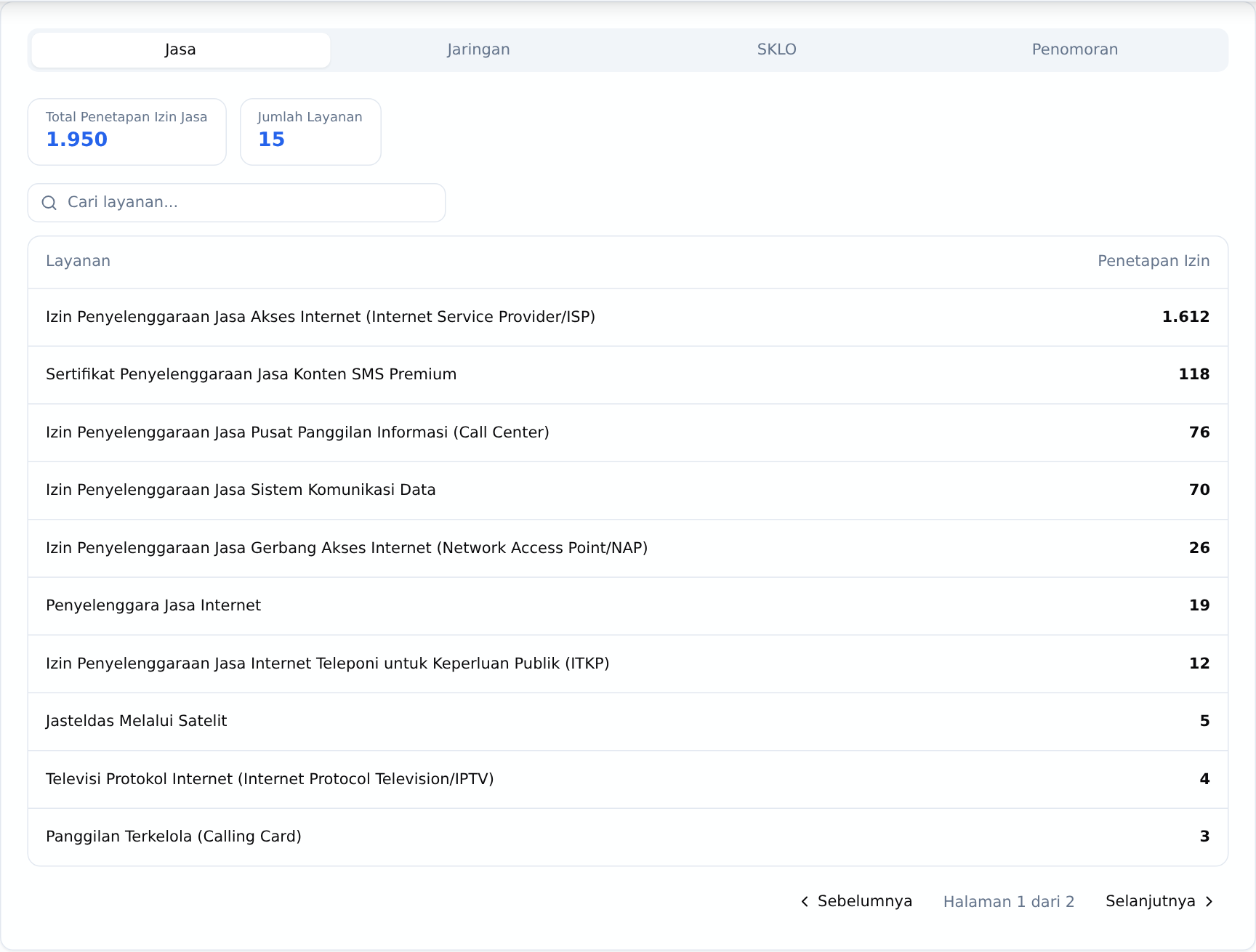
Task: Select the Penomoran tab
Action: 1075,49
